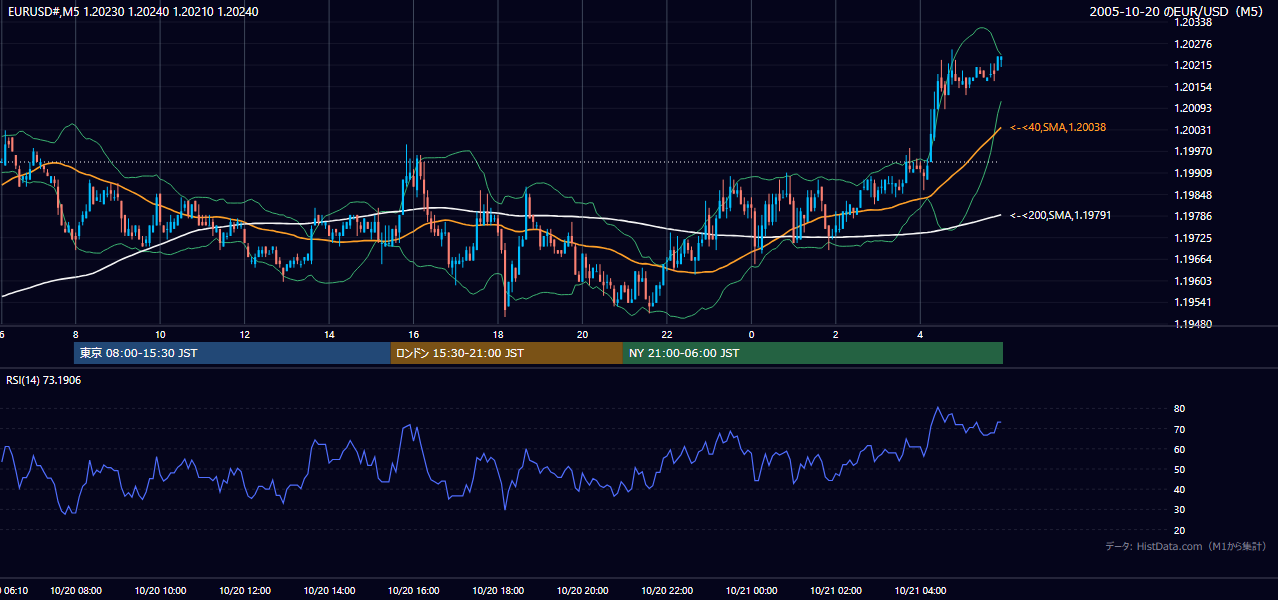Click the 10/21 02:00 time label
The height and width of the screenshot is (600, 1278).
point(836,590)
